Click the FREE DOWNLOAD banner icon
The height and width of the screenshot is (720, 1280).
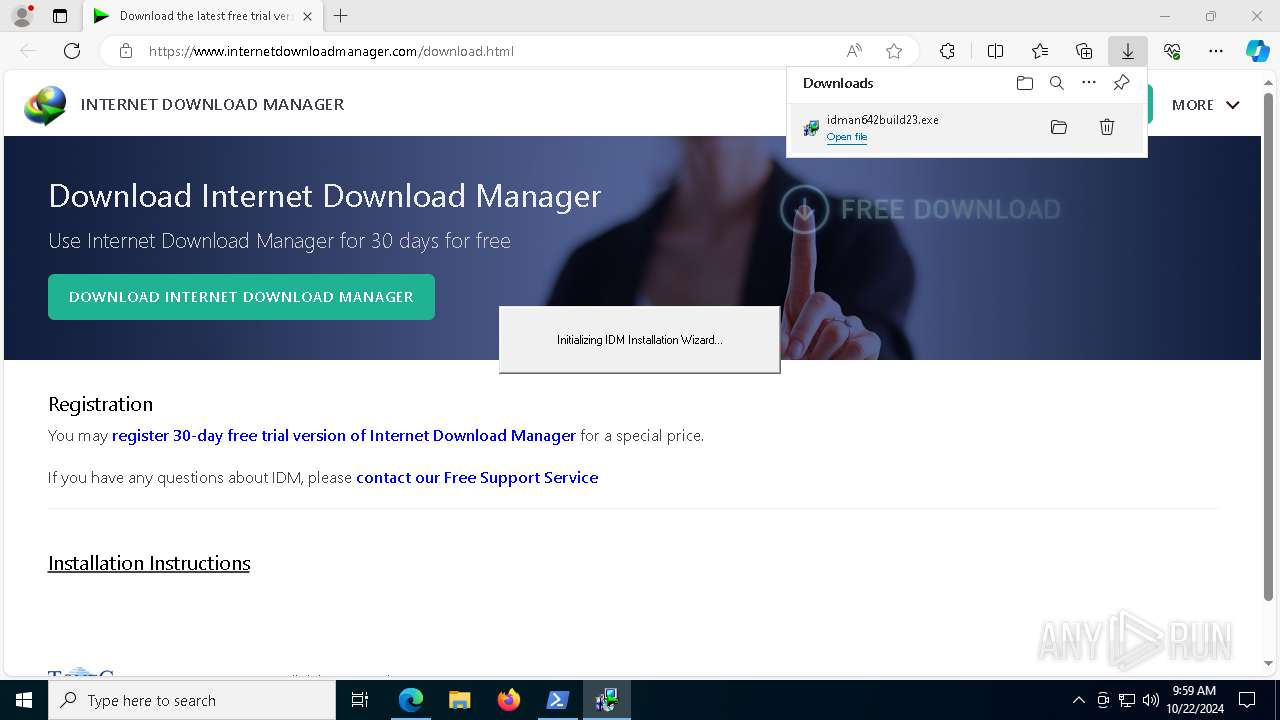(804, 209)
